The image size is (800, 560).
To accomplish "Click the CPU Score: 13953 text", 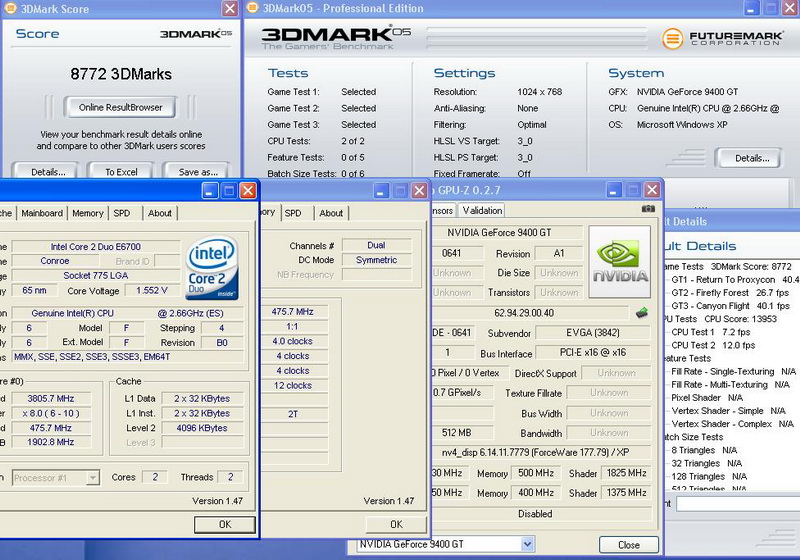I will click(740, 319).
